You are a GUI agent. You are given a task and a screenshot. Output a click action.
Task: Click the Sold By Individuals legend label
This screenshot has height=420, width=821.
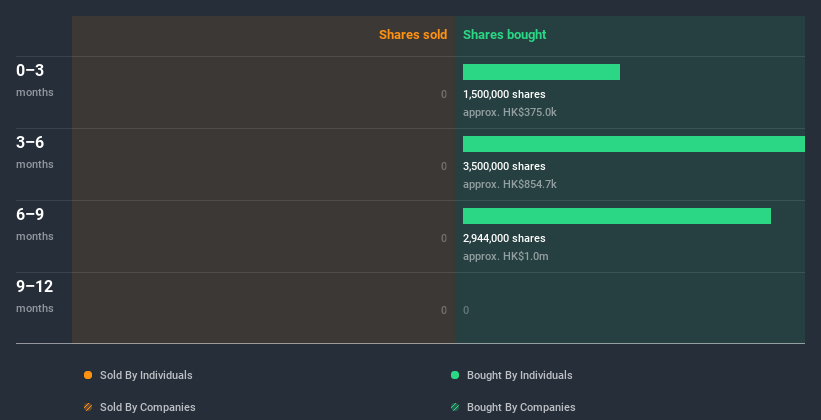tap(146, 375)
